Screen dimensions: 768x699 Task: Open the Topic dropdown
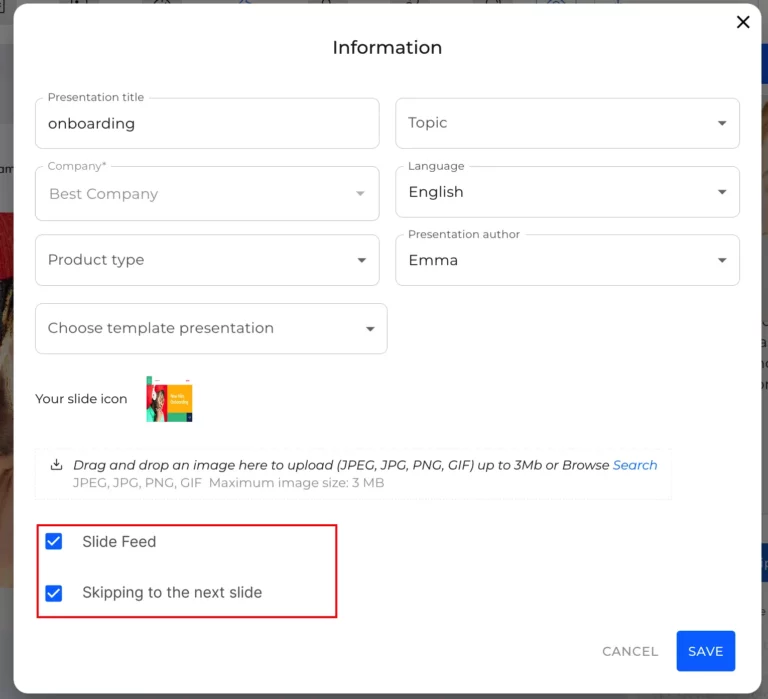tap(567, 123)
